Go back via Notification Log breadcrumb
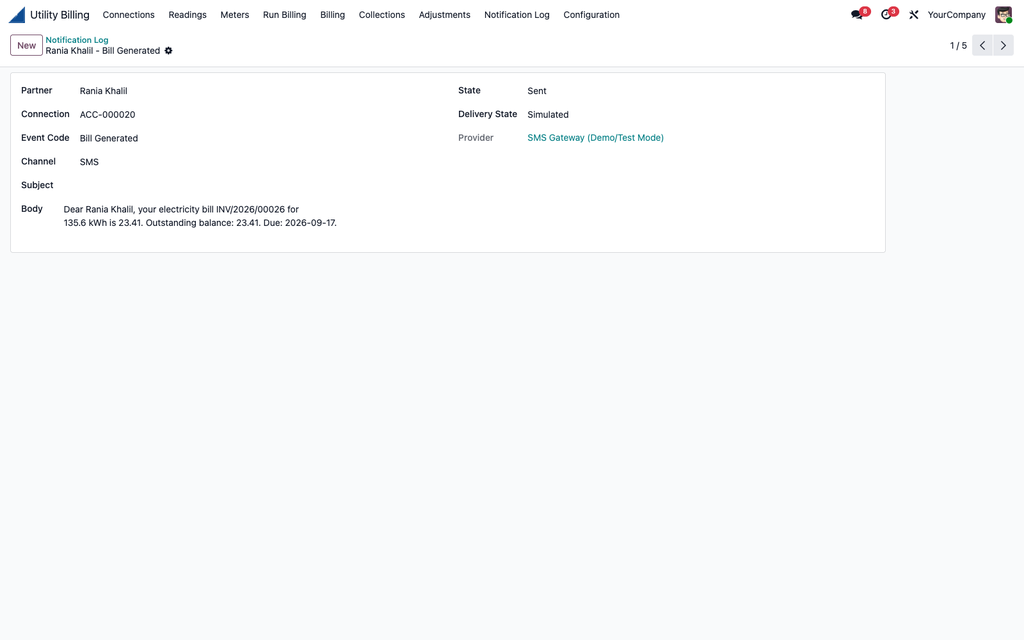Screen dimensions: 1024x640 pos(77,40)
